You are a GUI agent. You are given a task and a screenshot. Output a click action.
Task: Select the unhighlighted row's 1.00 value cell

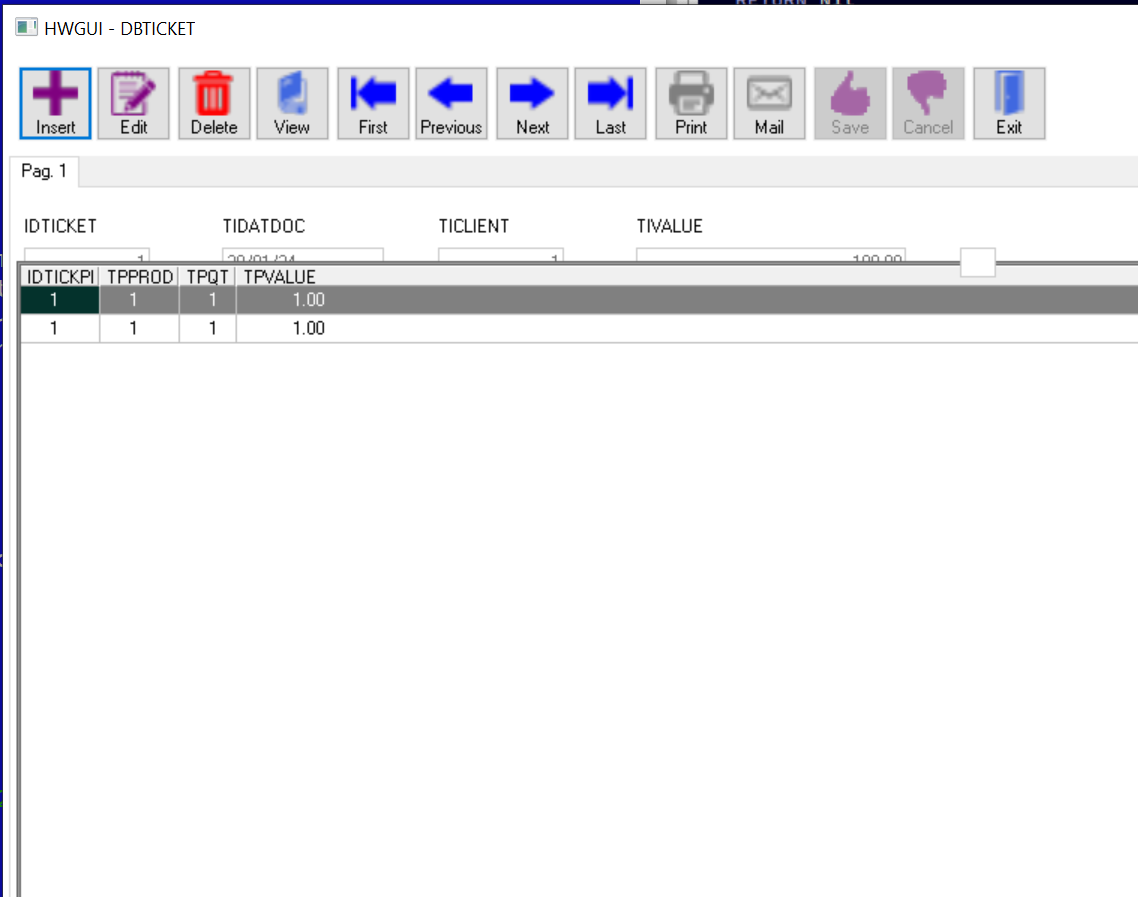click(x=308, y=328)
